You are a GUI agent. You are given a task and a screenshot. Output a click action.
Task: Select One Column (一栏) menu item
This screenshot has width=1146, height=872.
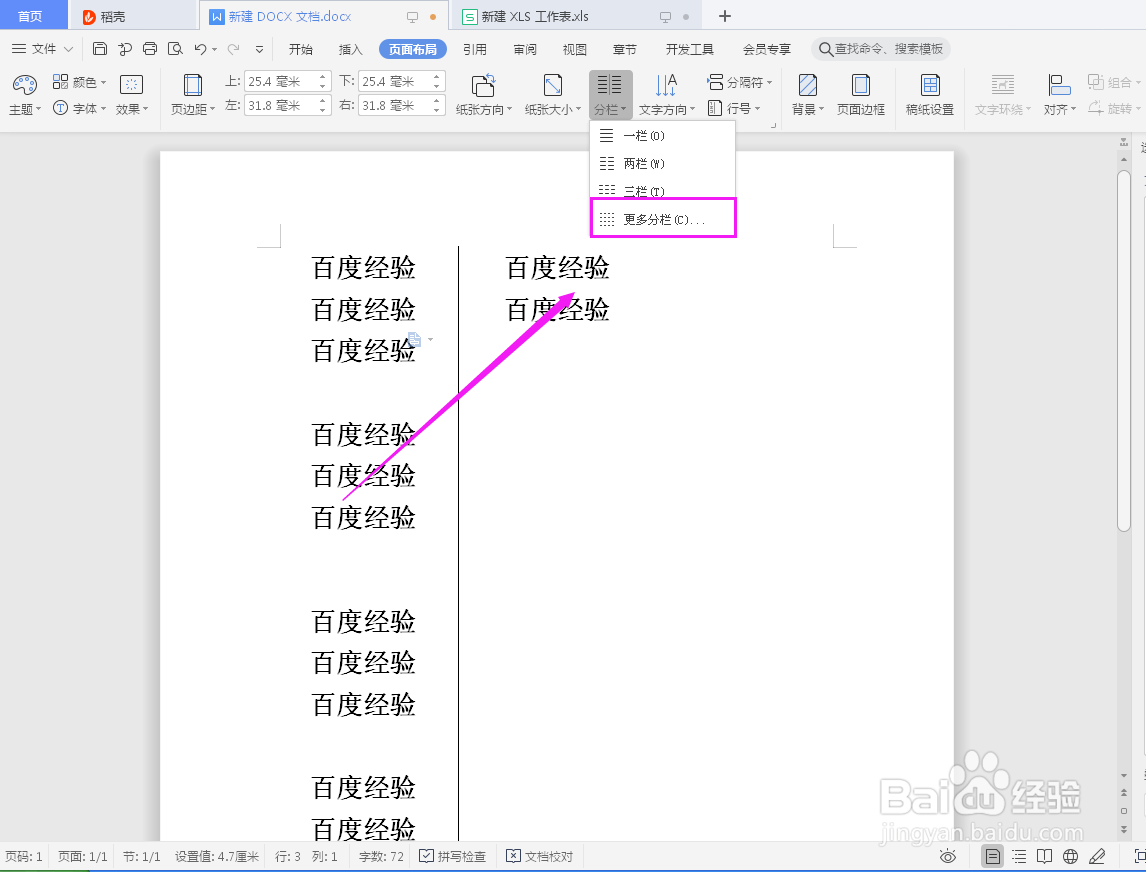tap(662, 136)
